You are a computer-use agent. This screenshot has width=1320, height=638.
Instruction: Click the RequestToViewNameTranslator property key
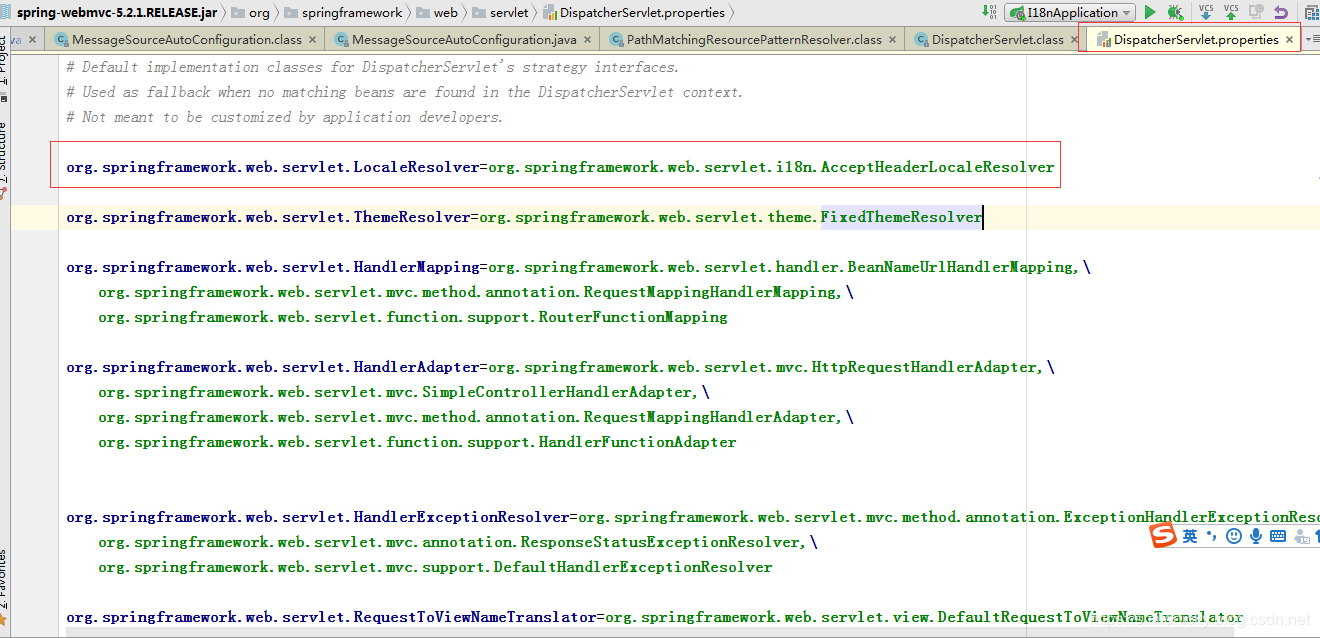[x=331, y=617]
